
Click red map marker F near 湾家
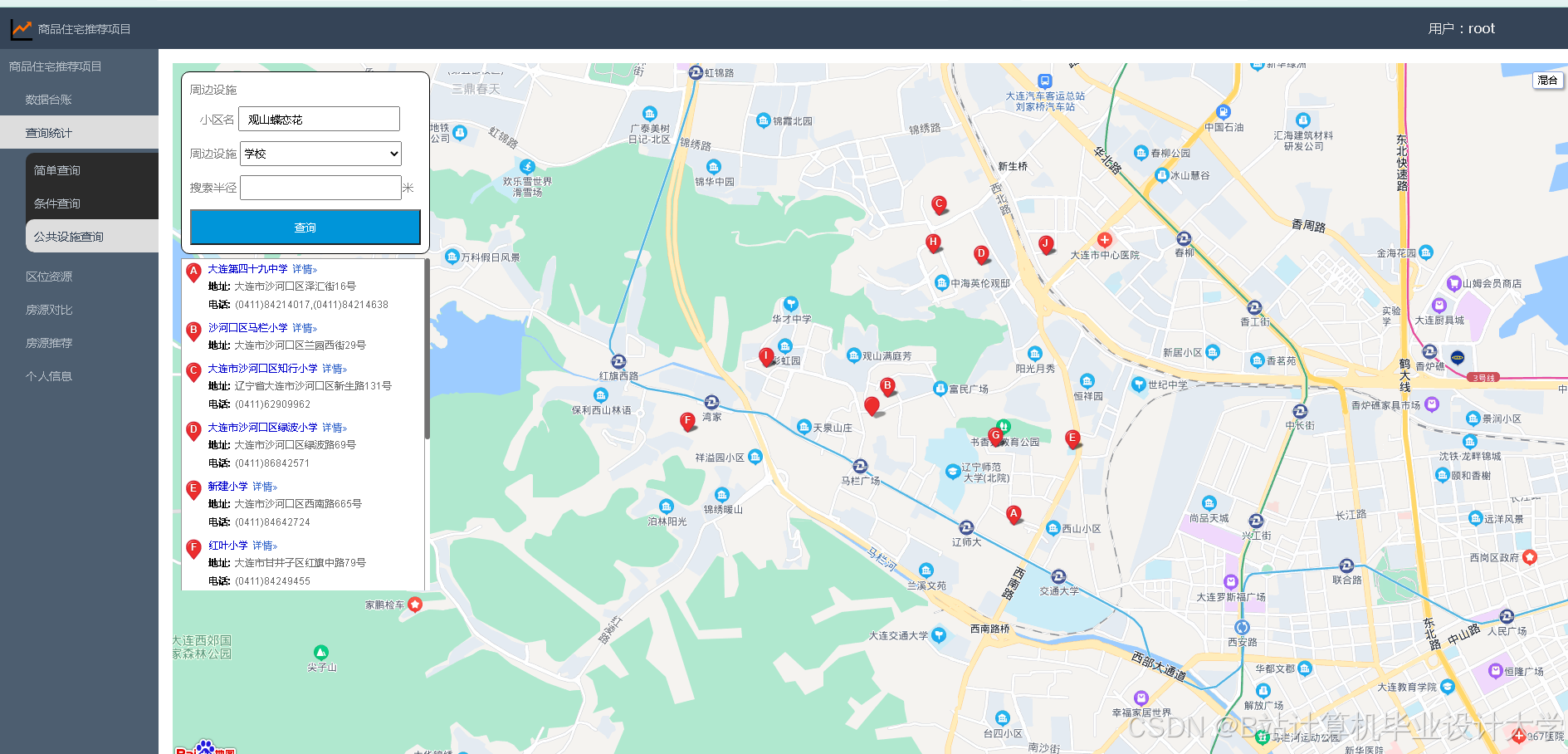coord(687,422)
